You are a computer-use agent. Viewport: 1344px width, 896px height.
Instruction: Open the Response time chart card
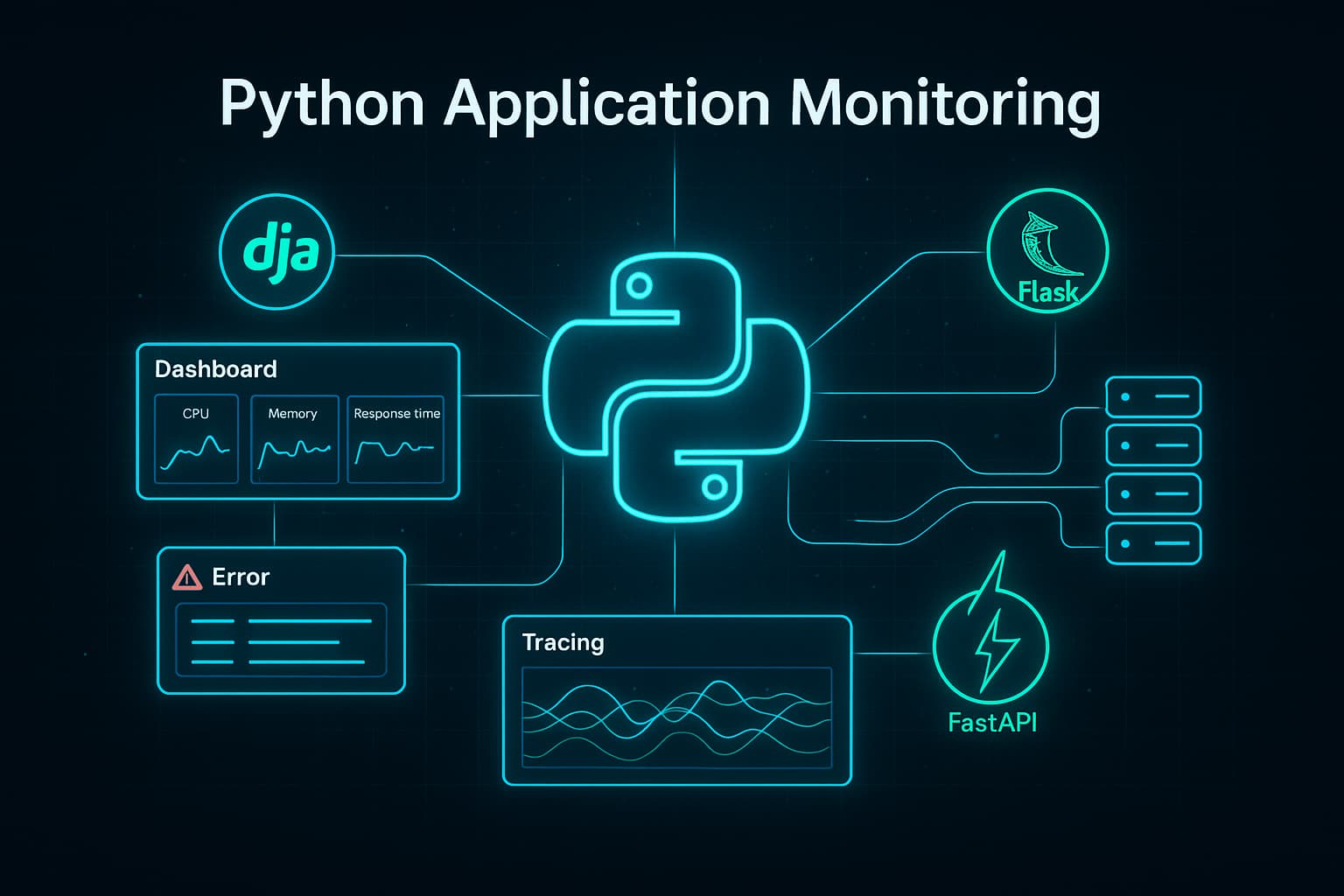(395, 439)
